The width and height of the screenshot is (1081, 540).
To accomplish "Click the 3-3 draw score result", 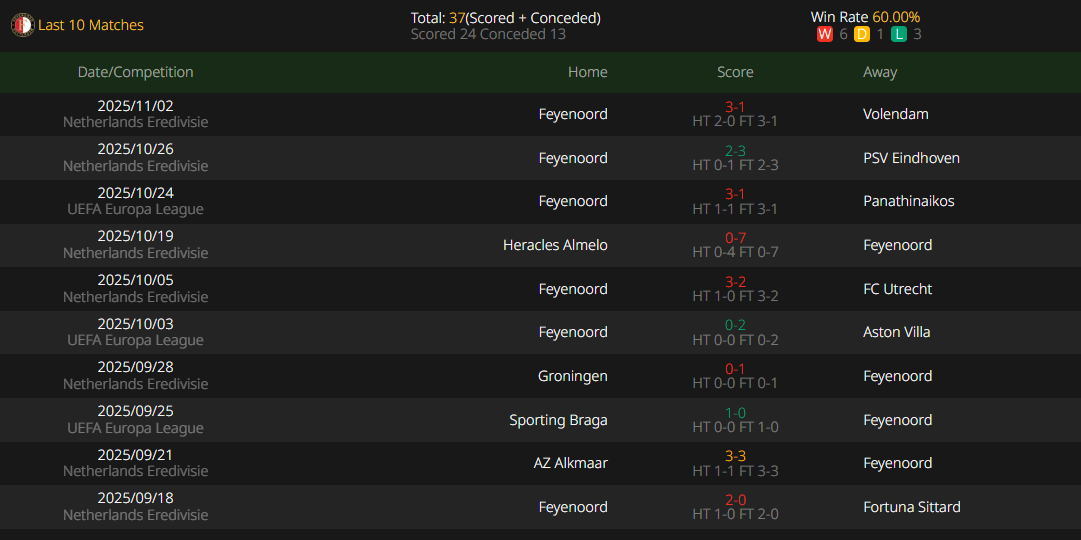I will (735, 456).
